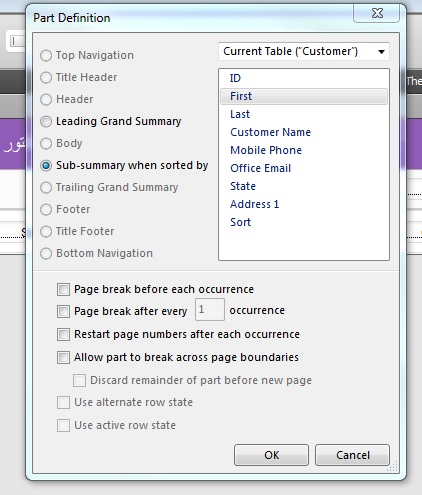The image size is (422, 495).
Task: Confirm with the OK button
Action: click(x=271, y=455)
